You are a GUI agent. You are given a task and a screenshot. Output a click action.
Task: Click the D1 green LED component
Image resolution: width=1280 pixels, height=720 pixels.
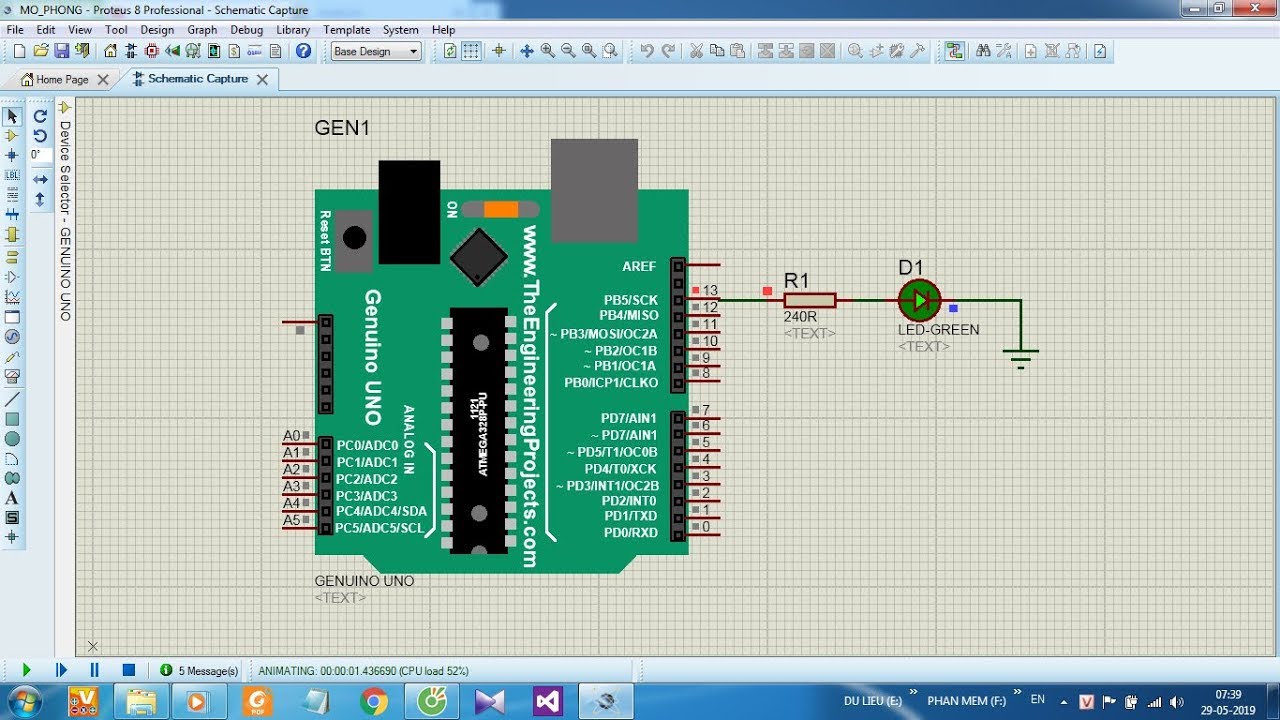click(919, 300)
